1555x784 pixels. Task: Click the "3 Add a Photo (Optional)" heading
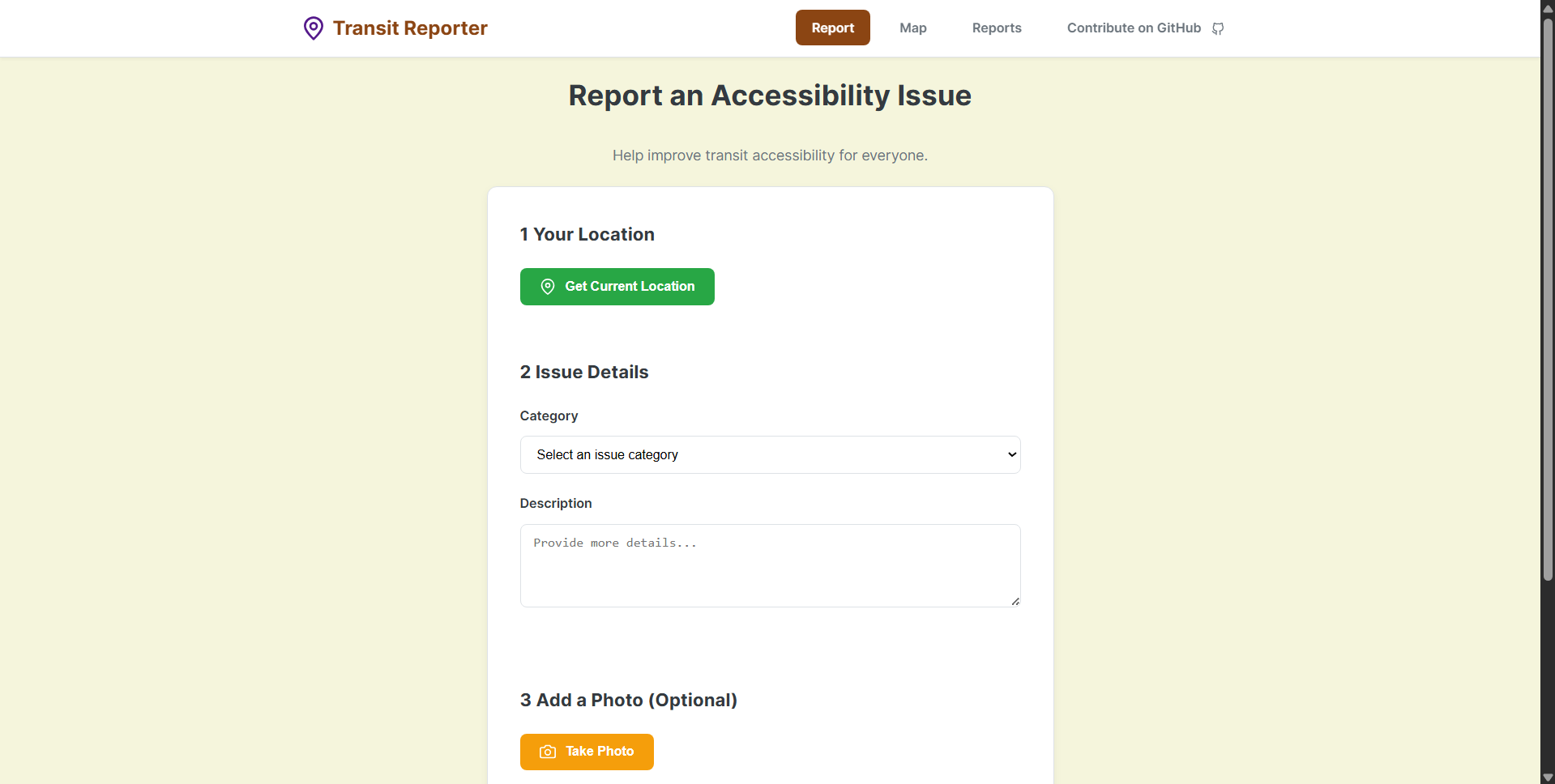coord(628,700)
